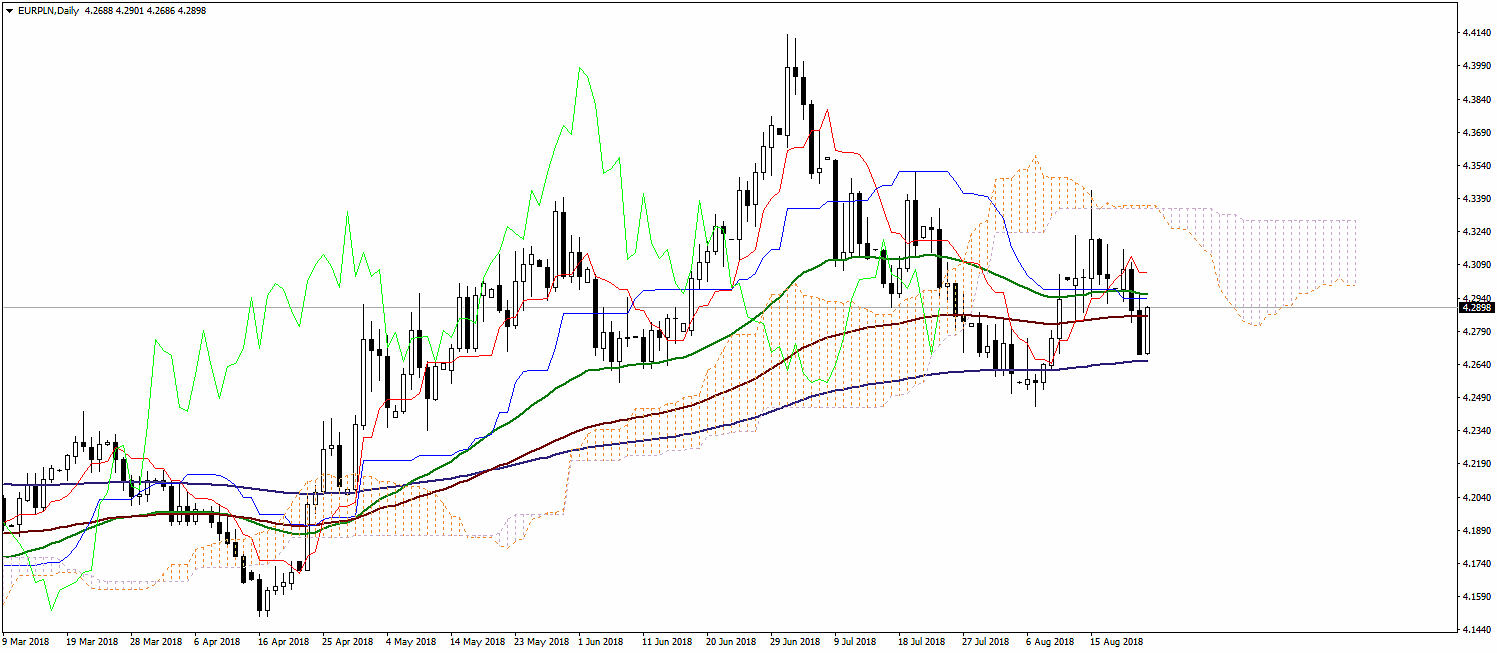1497x653 pixels.
Task: Click the EURPLN,Daily chart title
Action: 48,11
